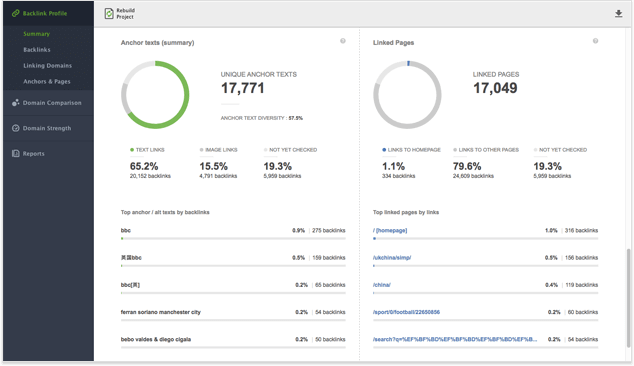Click the 17,049 linked pages value
This screenshot has width=634, height=366.
(x=495, y=88)
